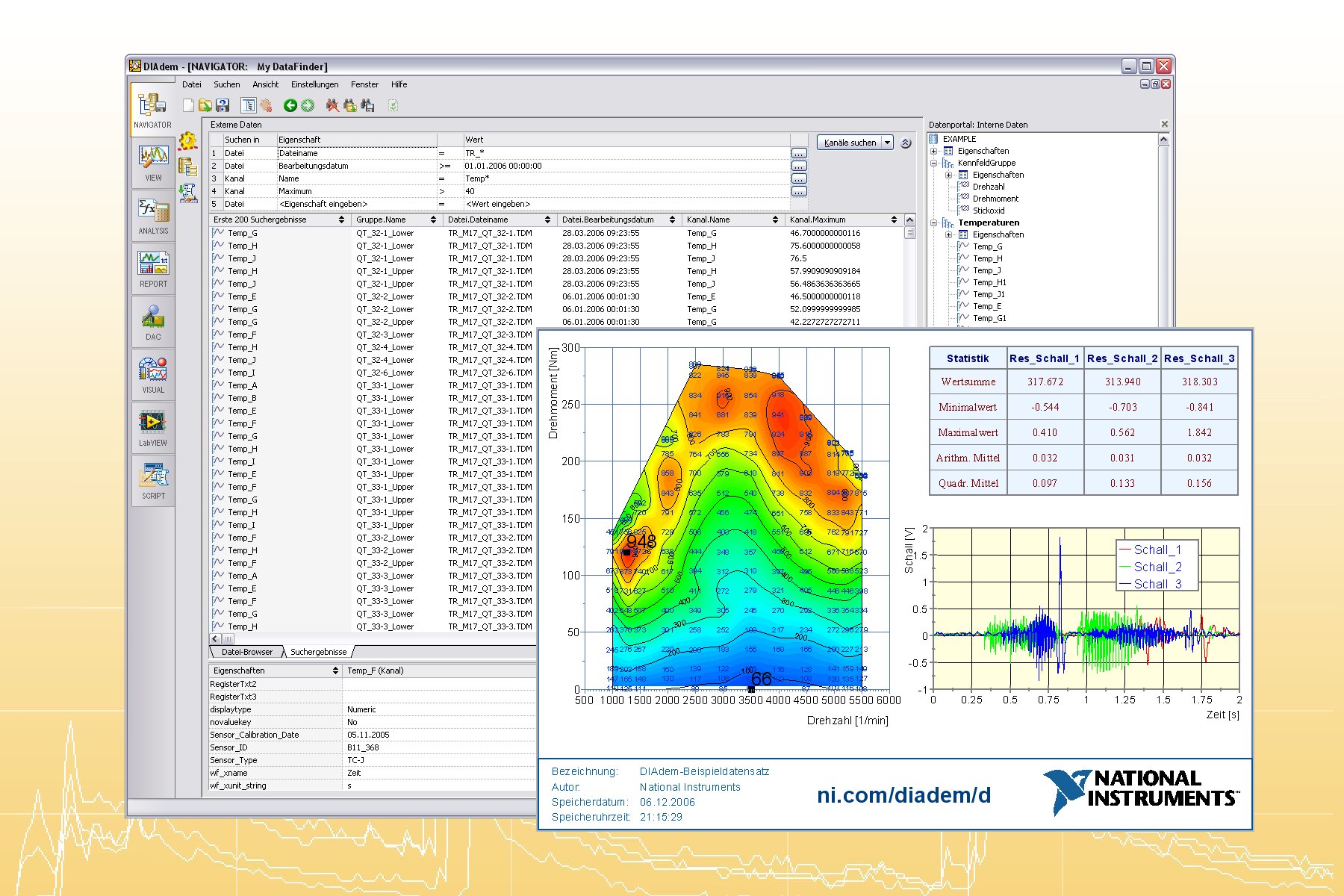
Task: Open the VISUAL panel
Action: 153,374
